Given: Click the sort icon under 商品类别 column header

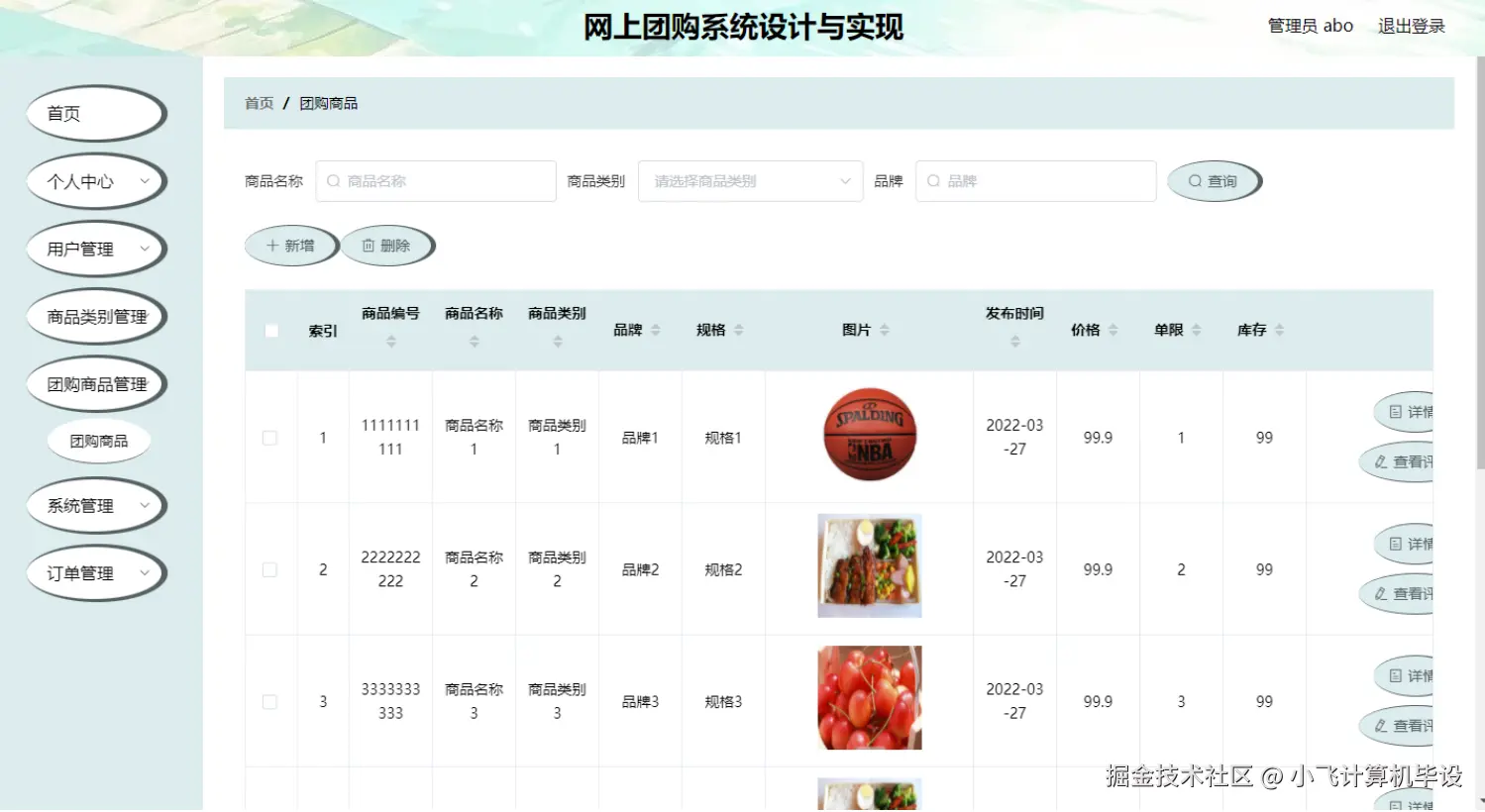Looking at the screenshot, I should click(558, 341).
